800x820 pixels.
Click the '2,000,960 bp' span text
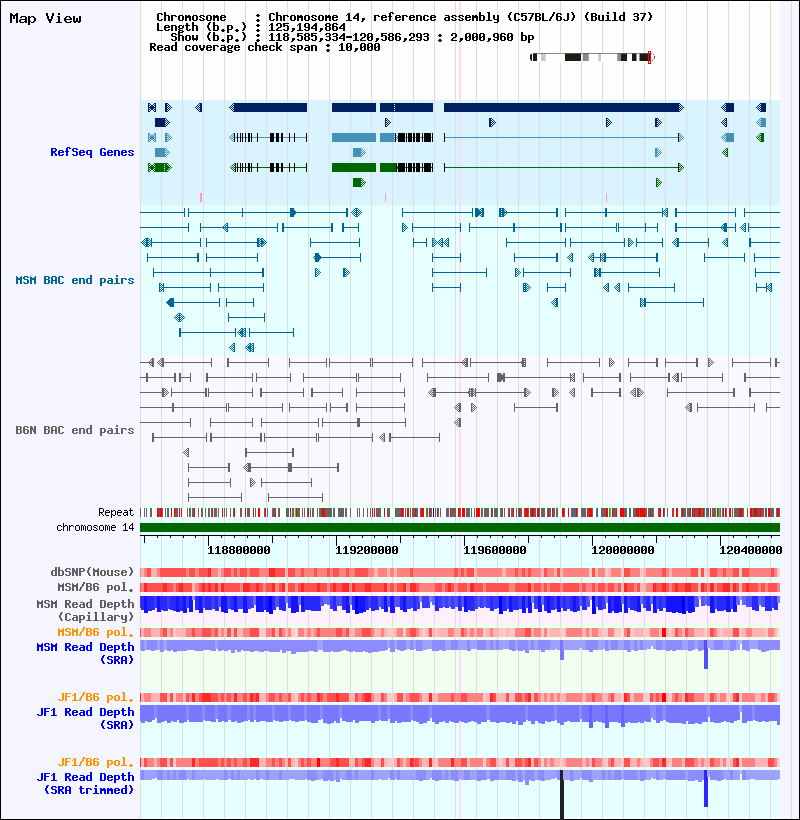coord(492,37)
